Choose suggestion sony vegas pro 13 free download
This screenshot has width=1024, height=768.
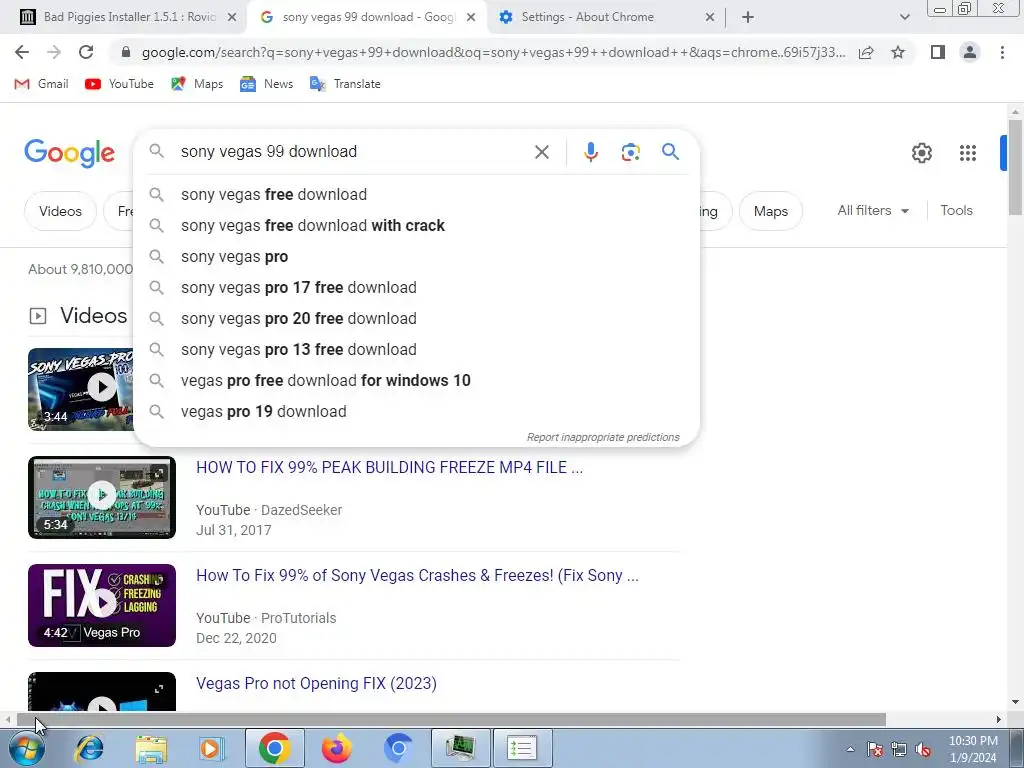[x=416, y=349]
